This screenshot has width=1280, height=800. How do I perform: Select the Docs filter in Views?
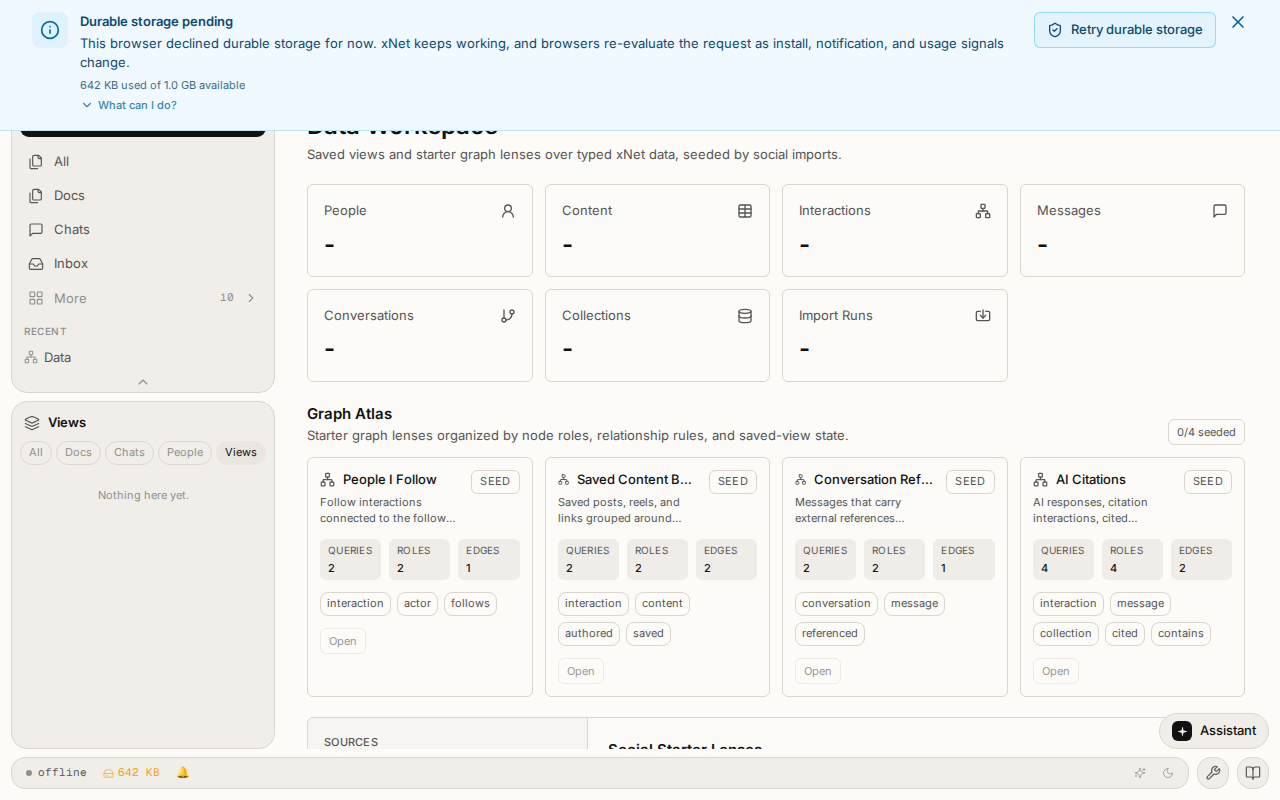(78, 453)
